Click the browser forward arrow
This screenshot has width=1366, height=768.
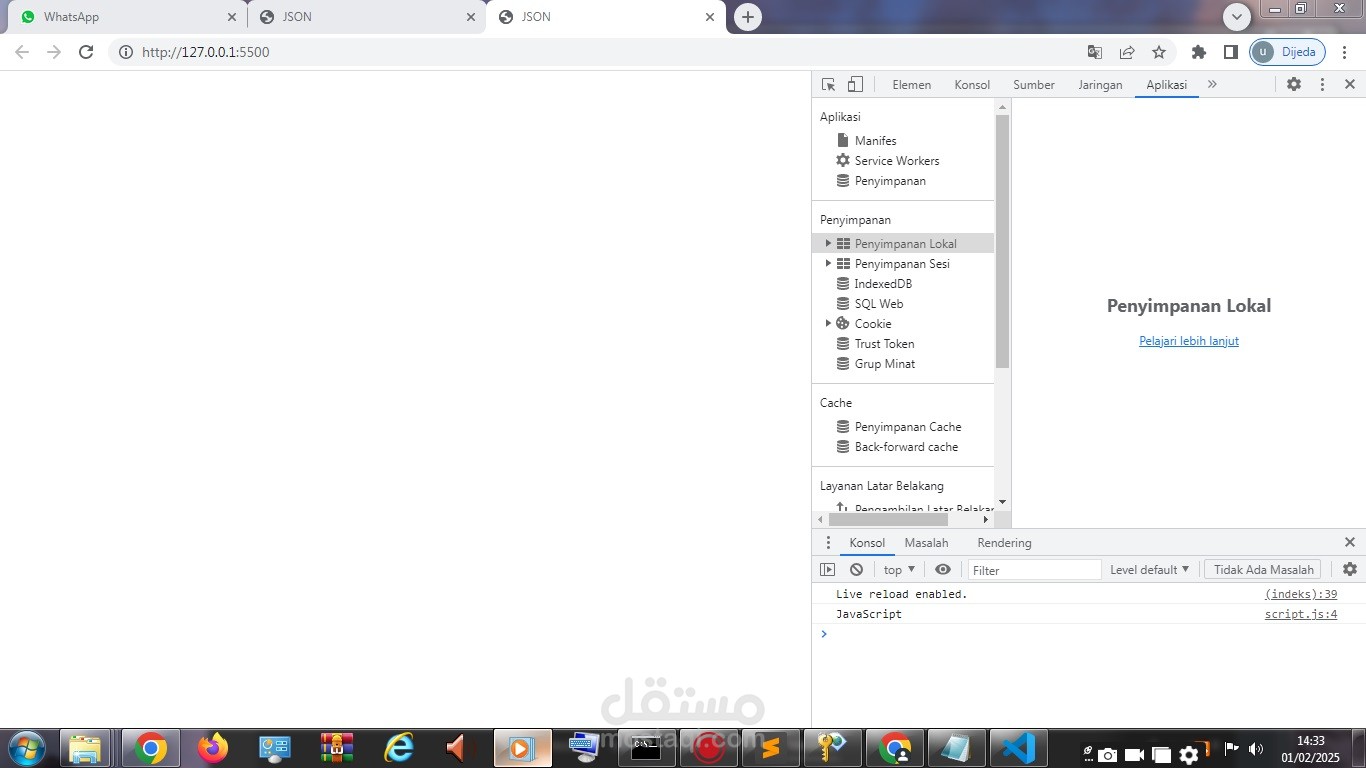point(54,52)
